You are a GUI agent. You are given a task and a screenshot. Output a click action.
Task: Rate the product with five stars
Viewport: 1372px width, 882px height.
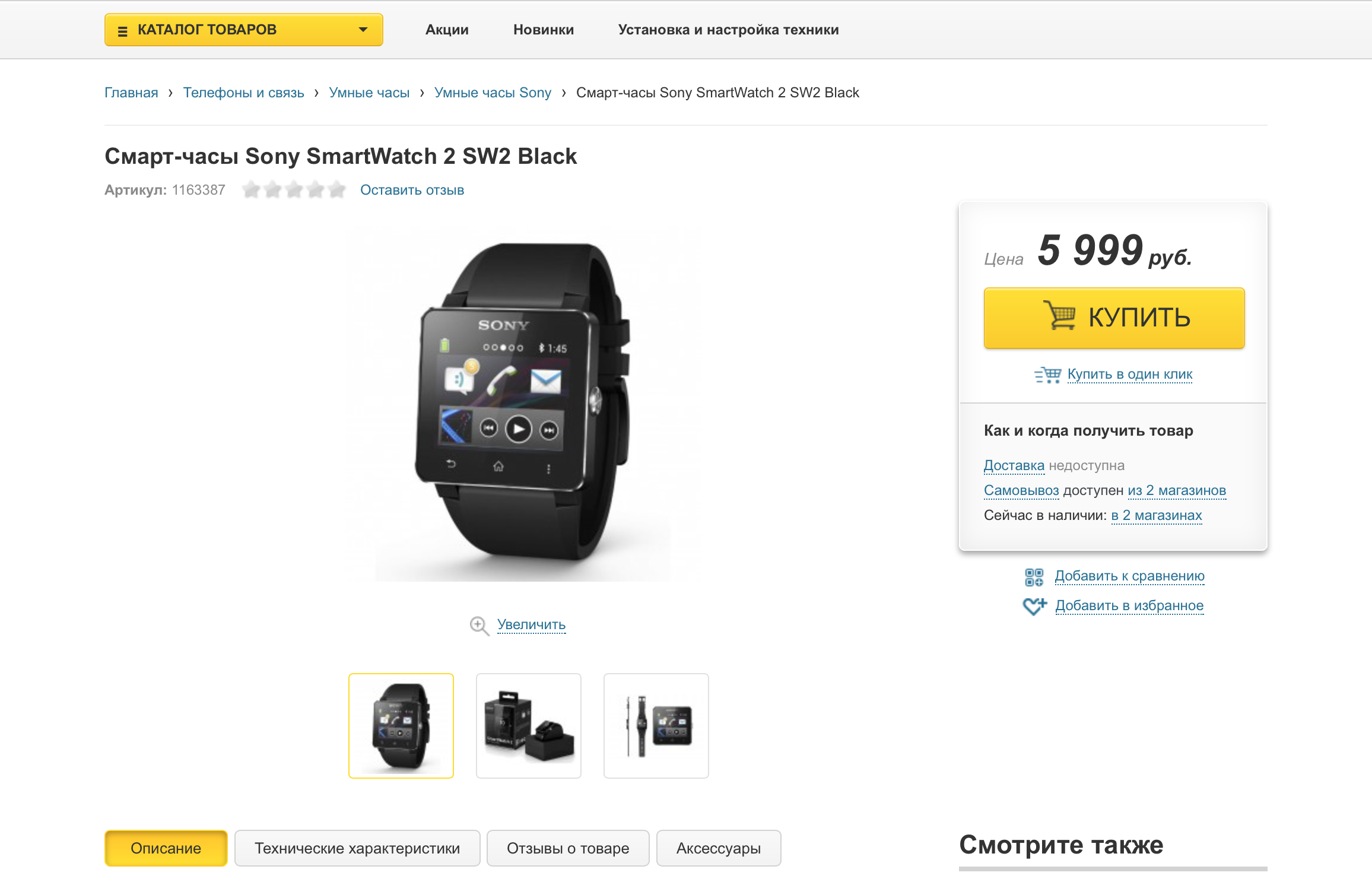coord(337,190)
